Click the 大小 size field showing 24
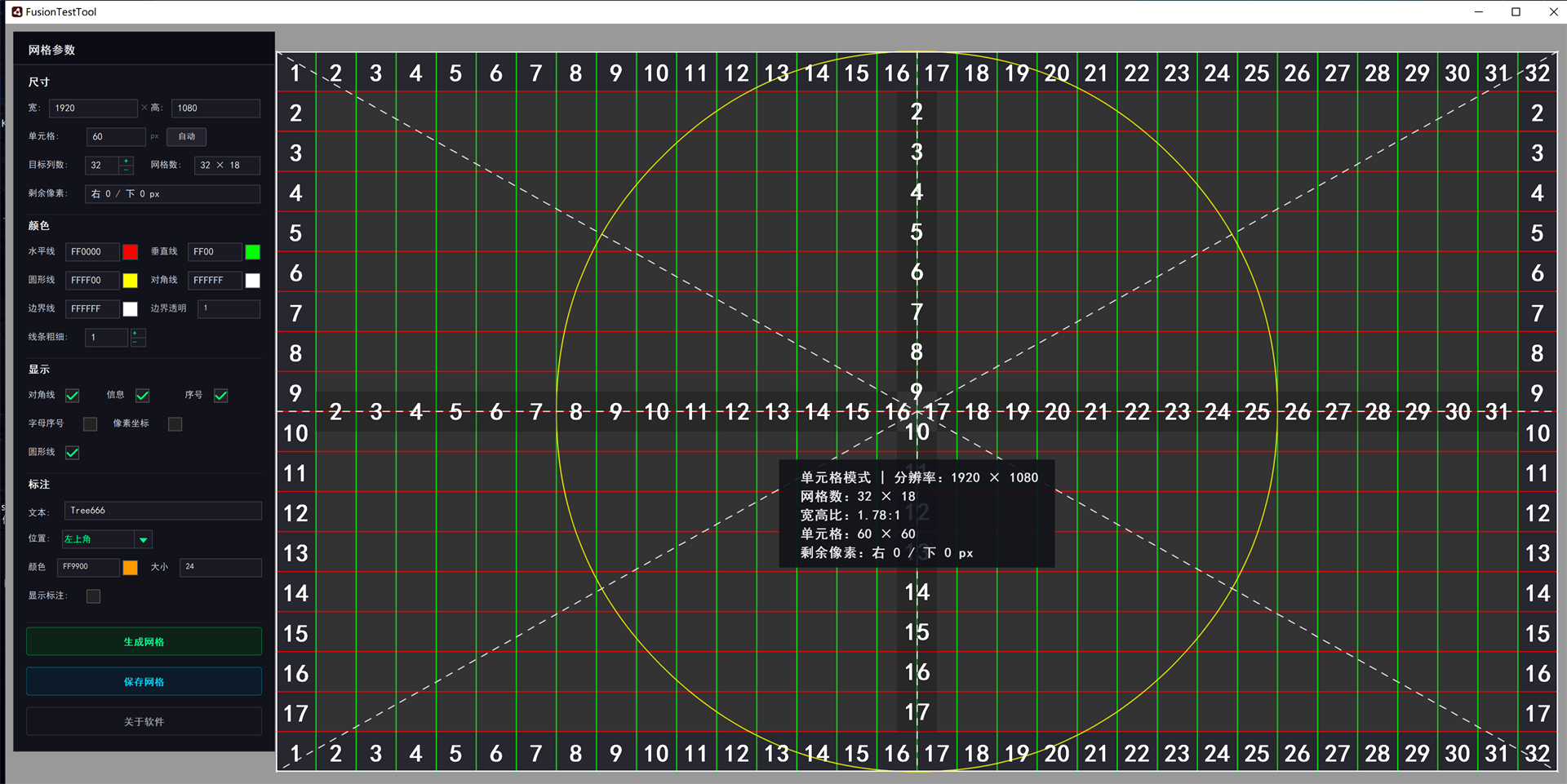The width and height of the screenshot is (1567, 784). (x=220, y=567)
